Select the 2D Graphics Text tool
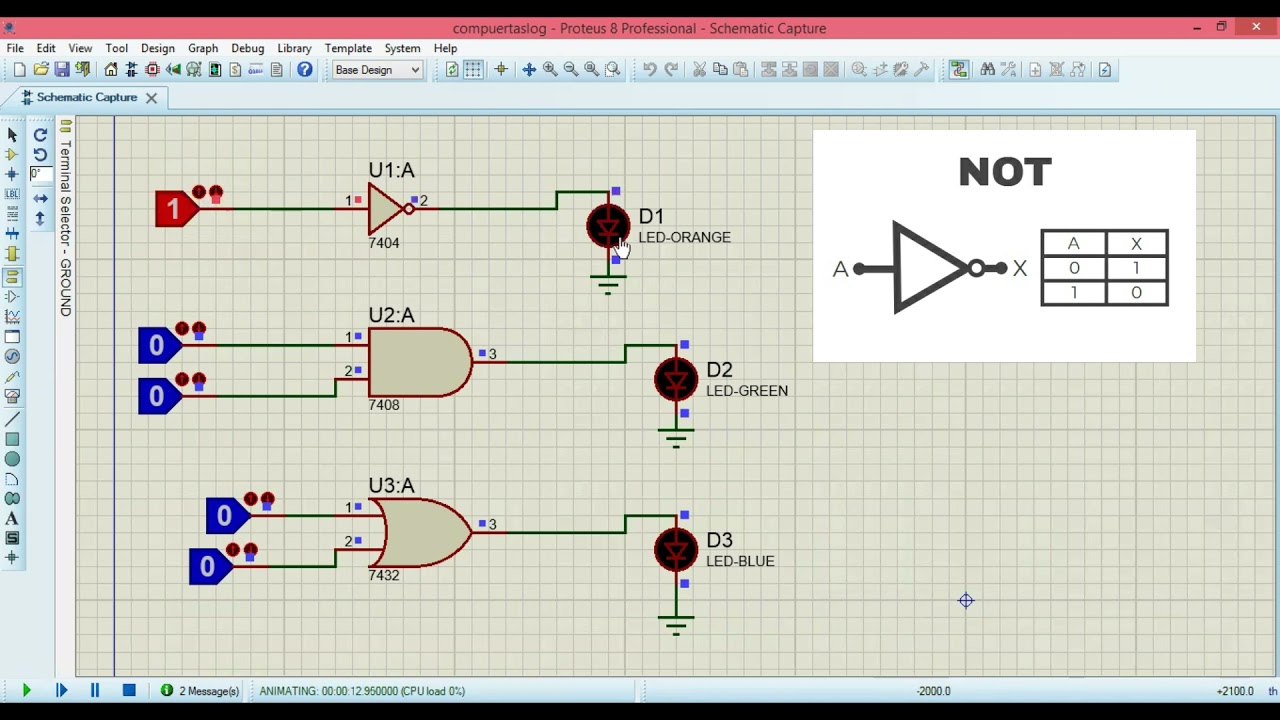 click(x=12, y=519)
